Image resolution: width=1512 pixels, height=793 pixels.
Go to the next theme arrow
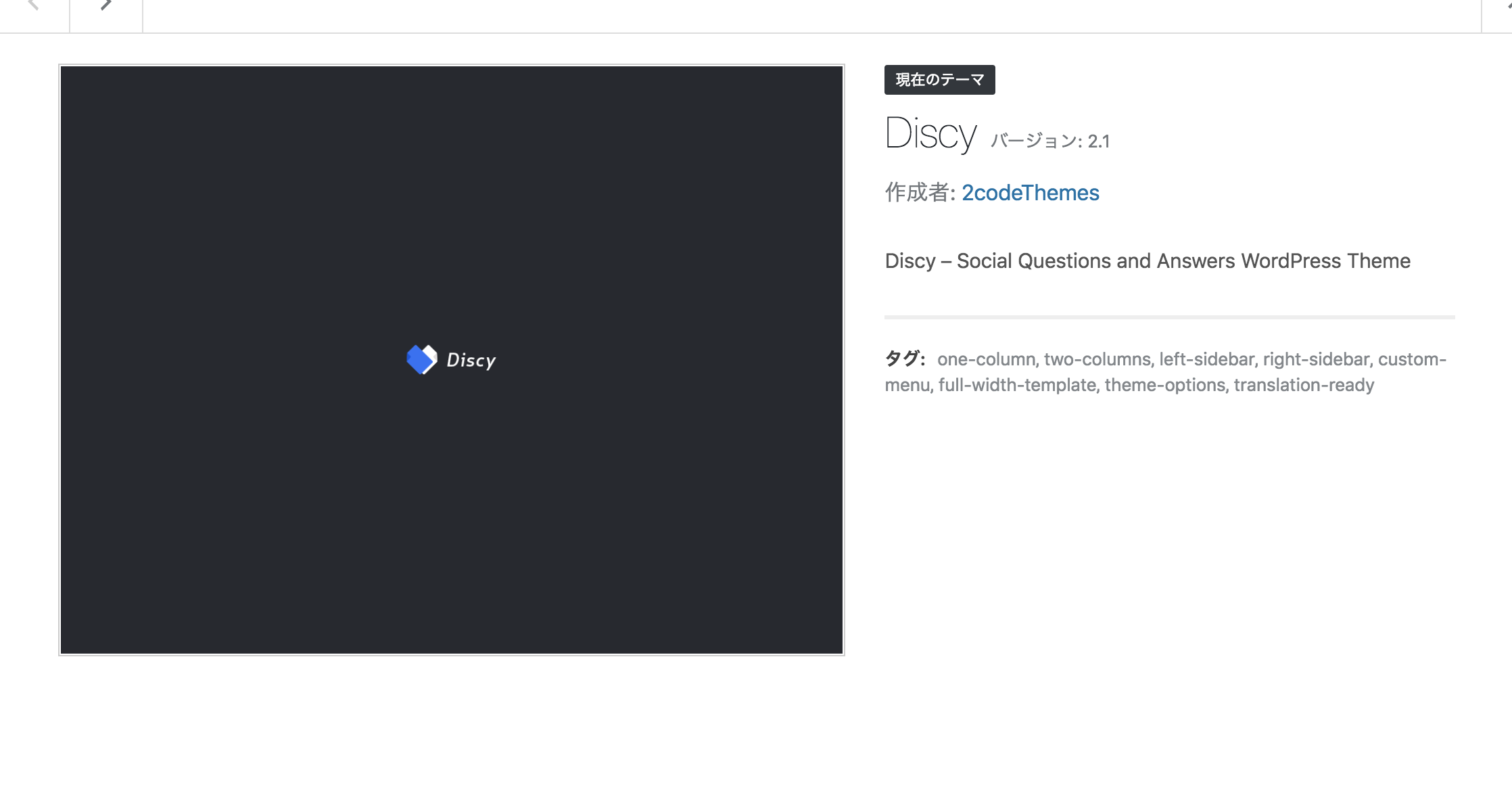pyautogui.click(x=106, y=7)
